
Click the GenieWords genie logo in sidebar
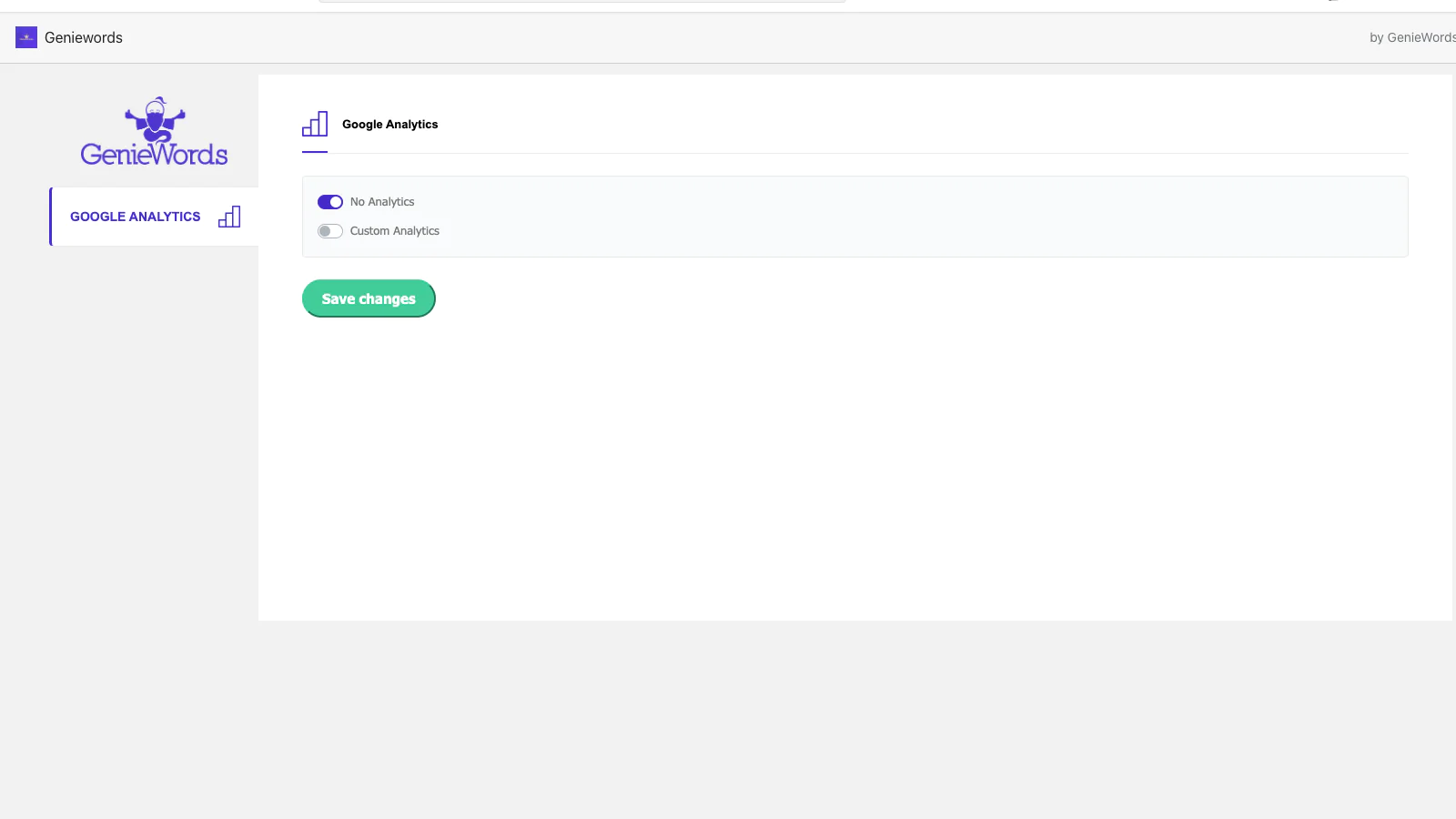[x=154, y=131]
